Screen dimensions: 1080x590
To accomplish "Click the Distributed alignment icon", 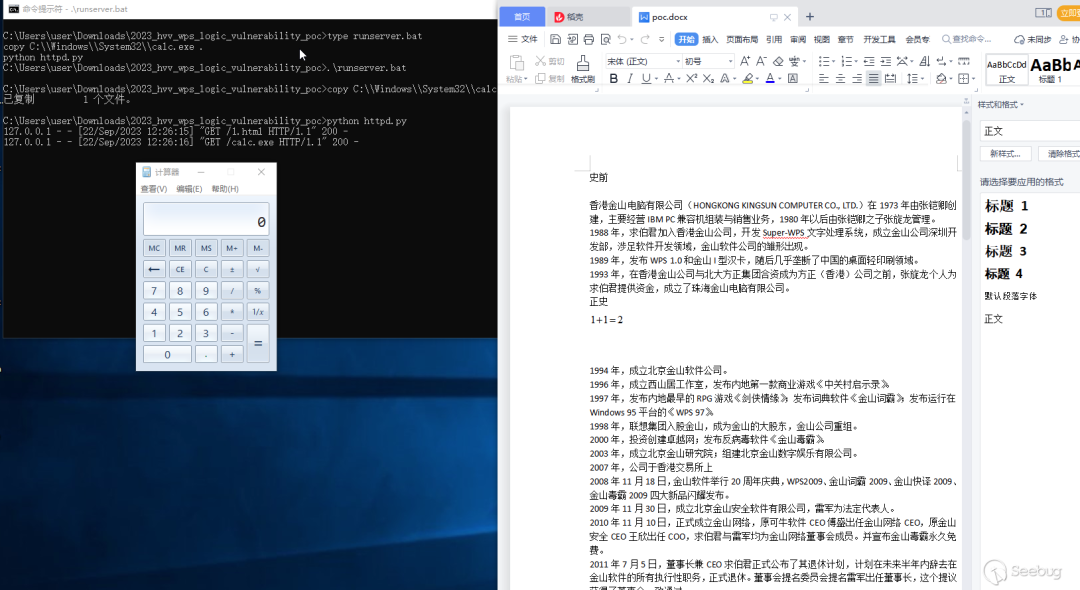I will [x=890, y=79].
